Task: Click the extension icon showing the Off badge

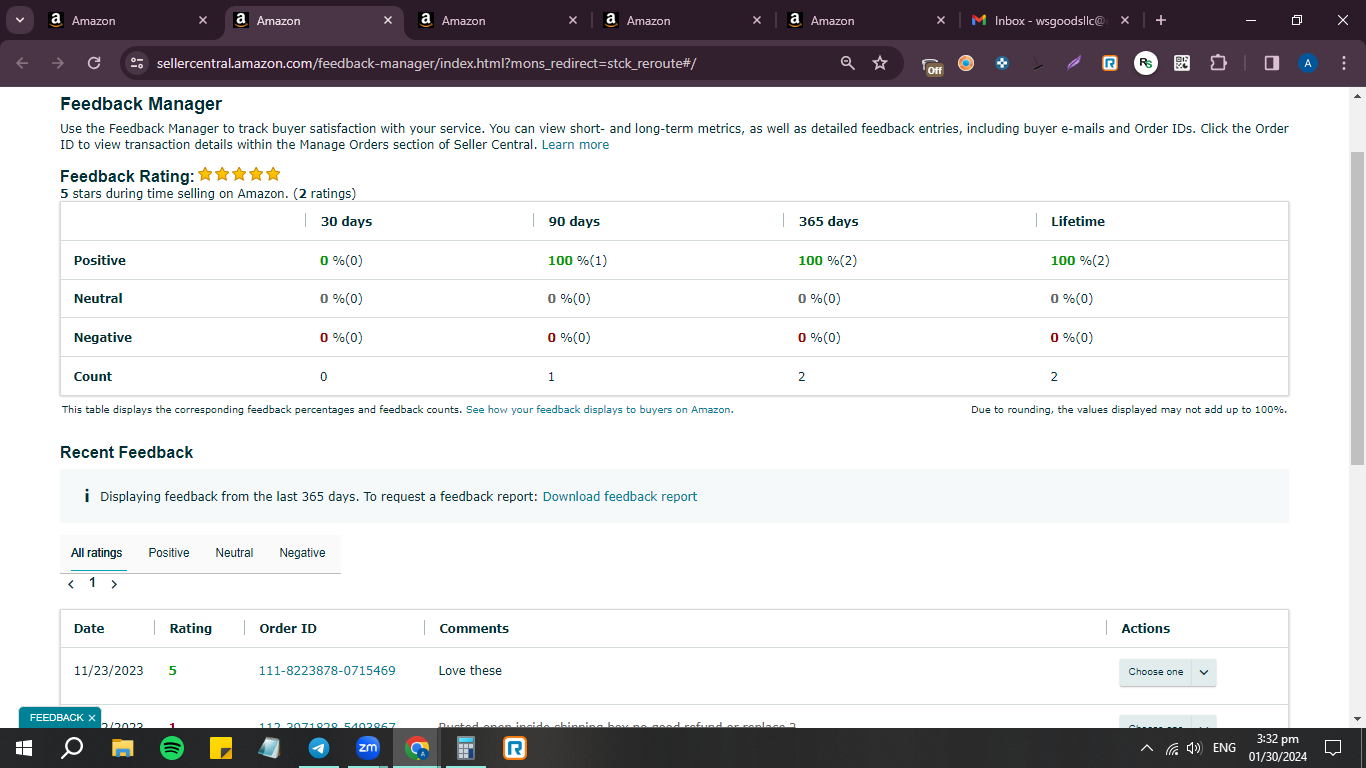Action: pyautogui.click(x=932, y=64)
